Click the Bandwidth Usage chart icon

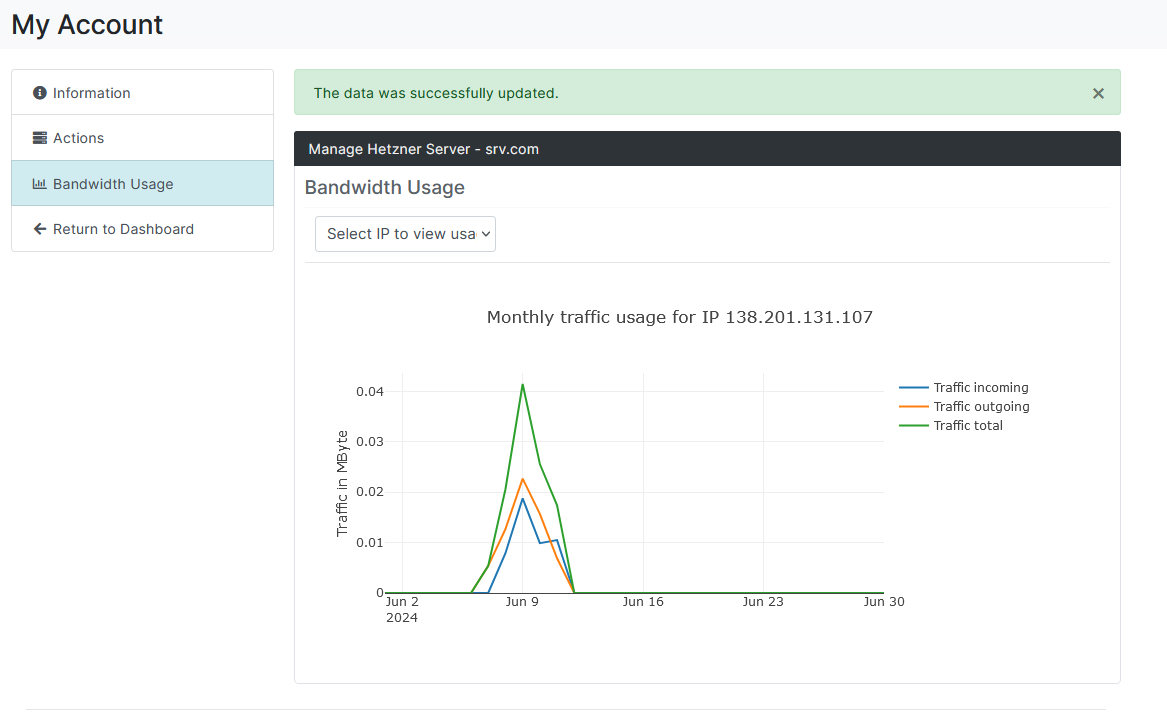(39, 184)
